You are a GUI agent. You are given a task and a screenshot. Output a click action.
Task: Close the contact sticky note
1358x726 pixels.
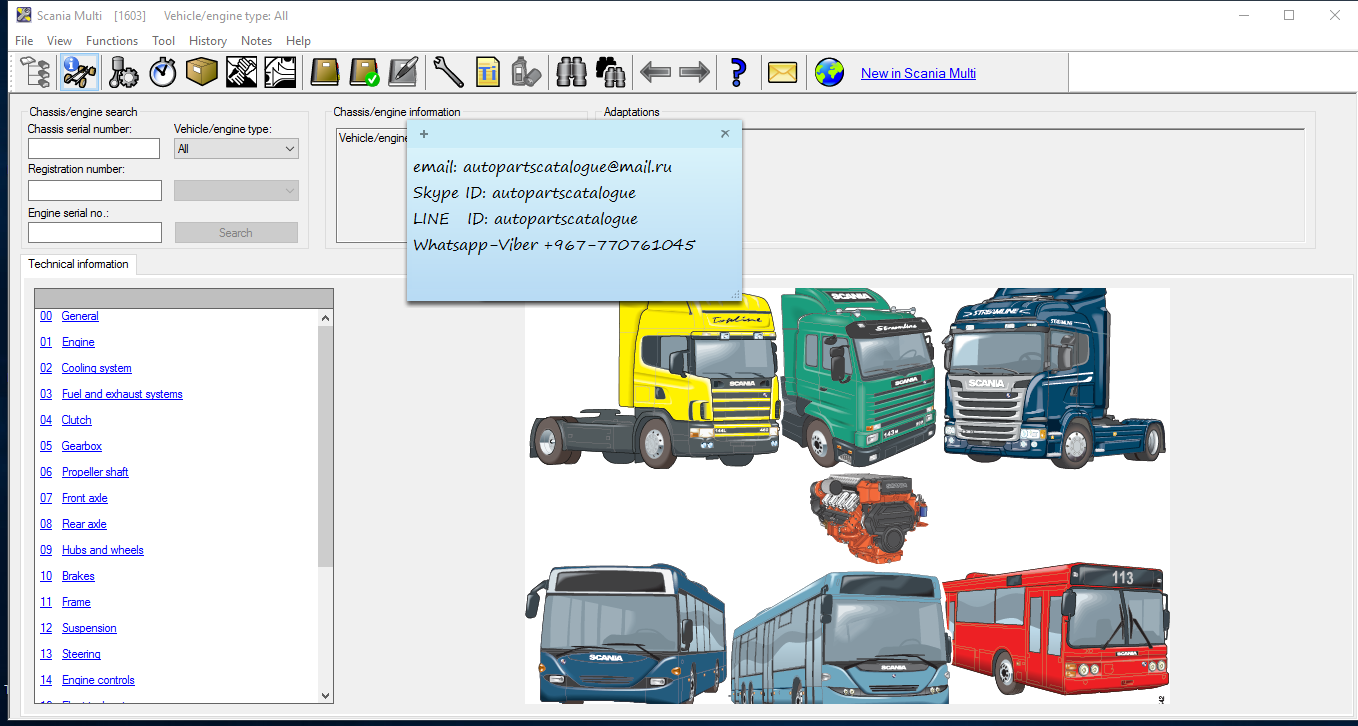[x=725, y=134]
